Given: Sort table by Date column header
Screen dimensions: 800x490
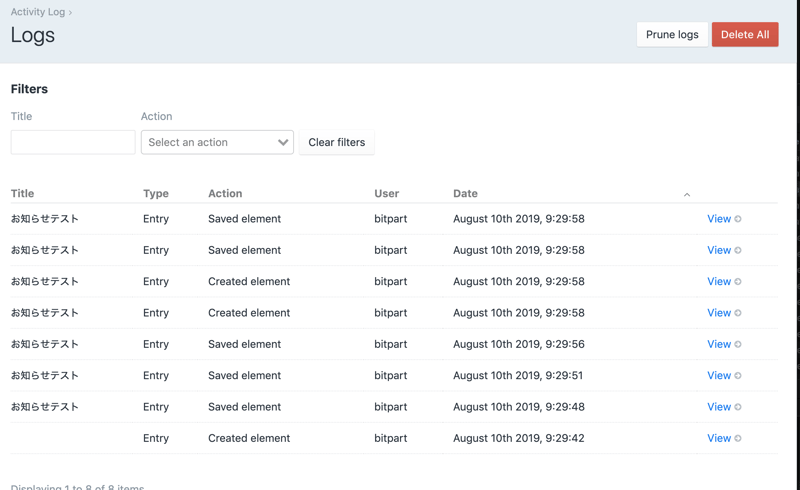Looking at the screenshot, I should pos(465,193).
